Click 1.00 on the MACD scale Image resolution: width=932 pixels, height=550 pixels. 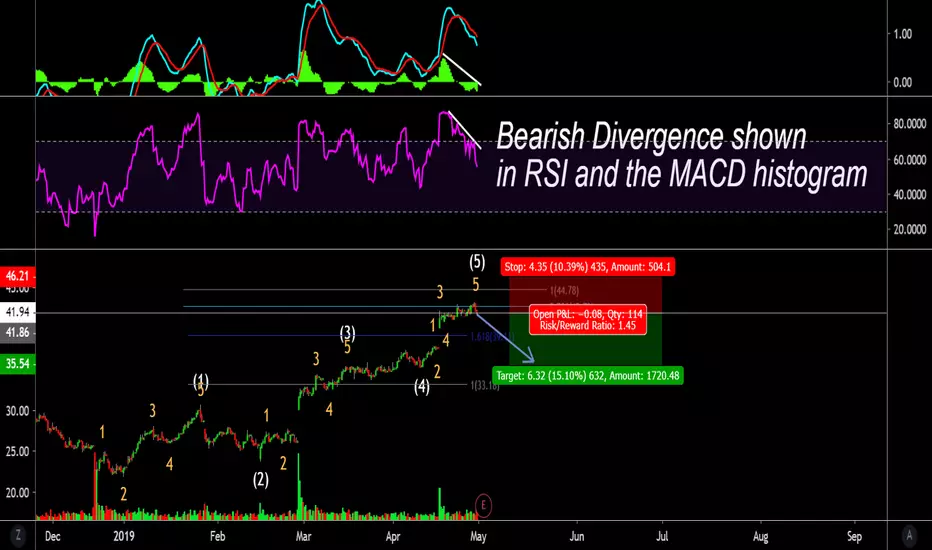click(902, 34)
